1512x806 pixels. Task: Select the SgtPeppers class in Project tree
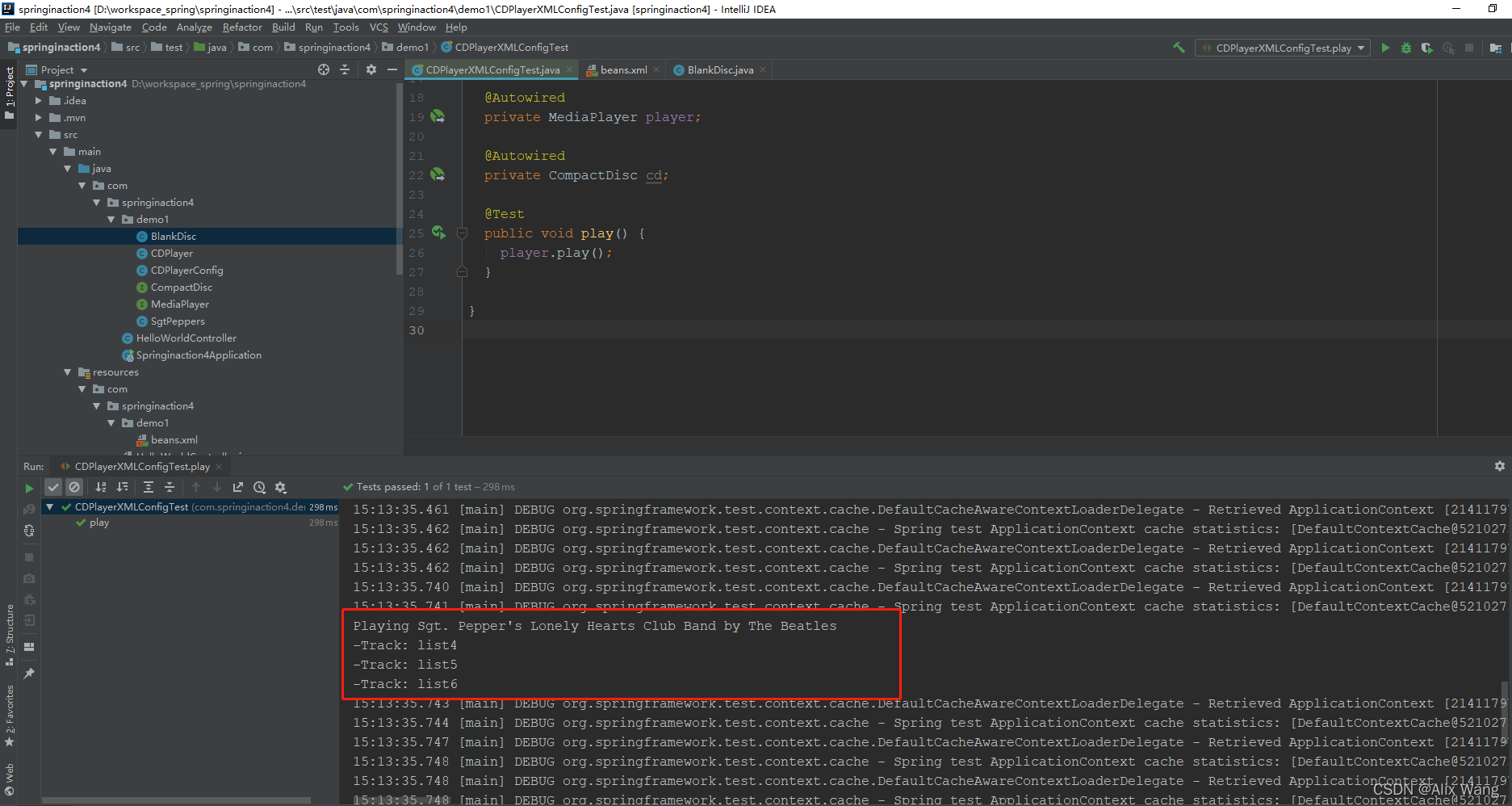(x=178, y=321)
